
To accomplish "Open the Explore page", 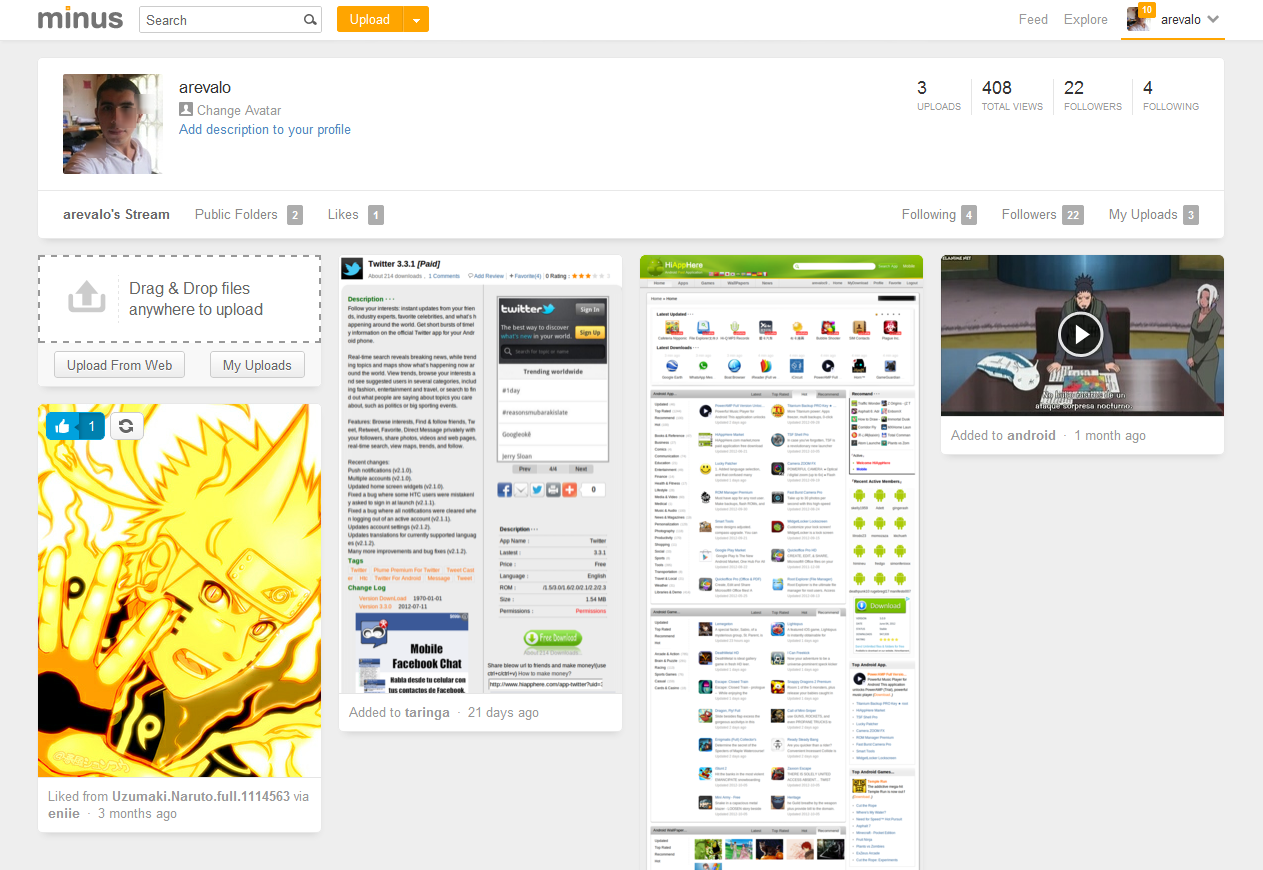I will click(x=1086, y=19).
